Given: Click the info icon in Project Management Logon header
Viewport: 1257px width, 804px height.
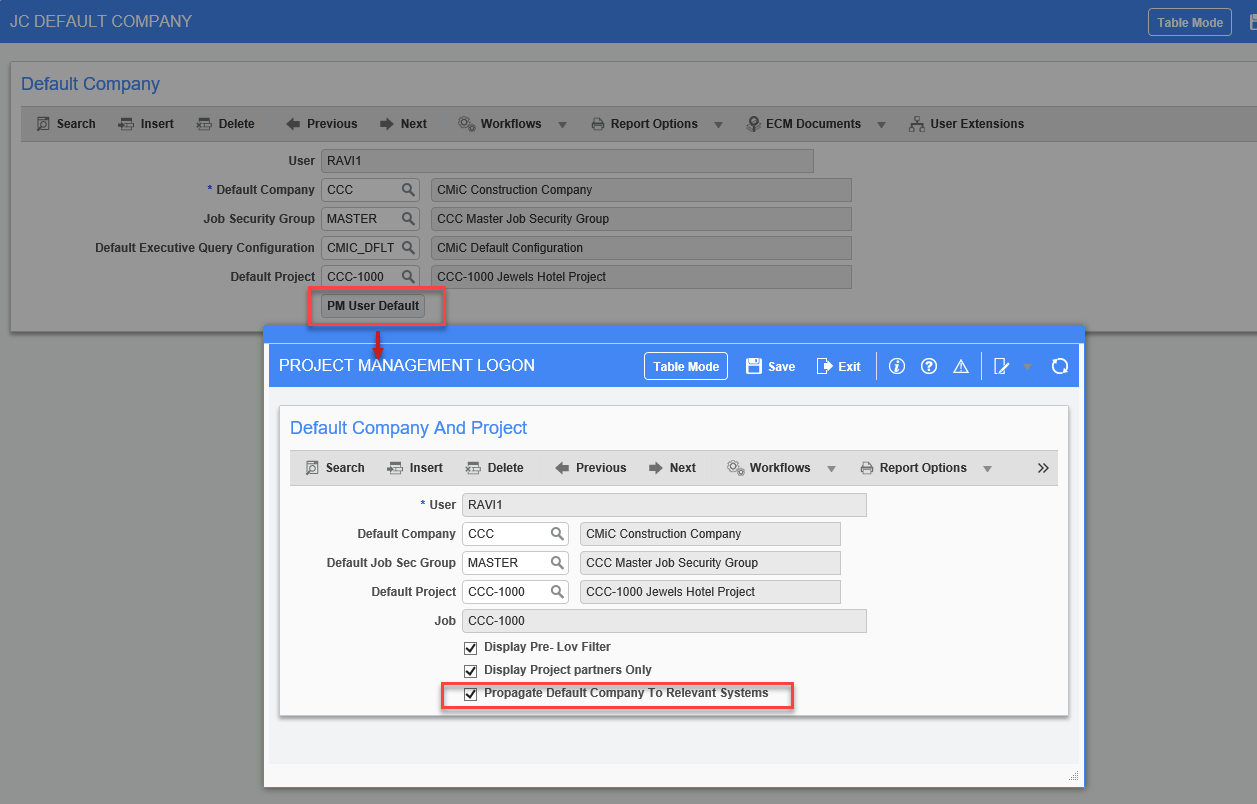Looking at the screenshot, I should click(x=897, y=366).
